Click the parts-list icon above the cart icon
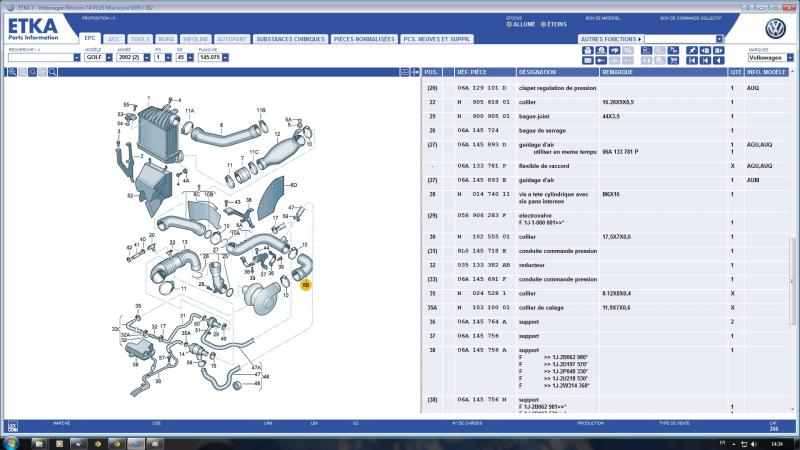 coord(673,50)
